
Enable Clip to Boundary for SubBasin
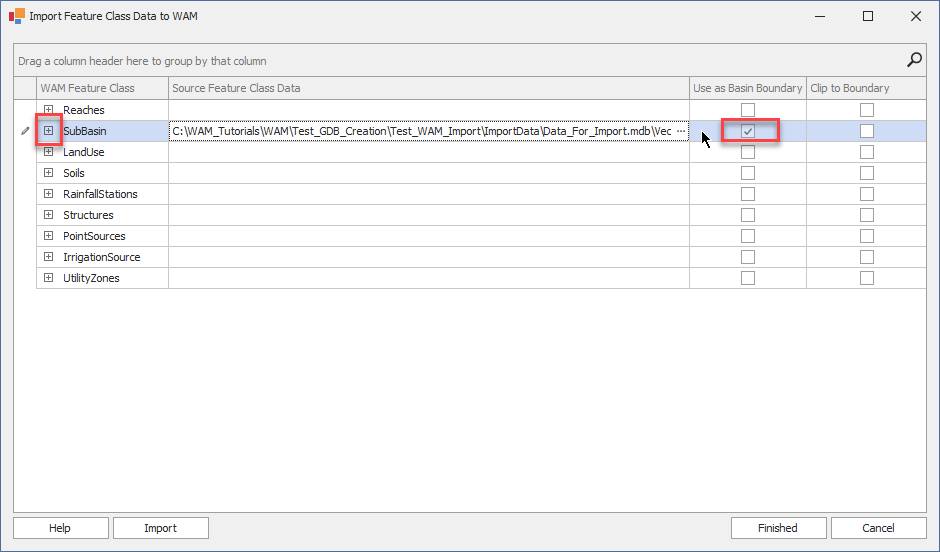867,131
